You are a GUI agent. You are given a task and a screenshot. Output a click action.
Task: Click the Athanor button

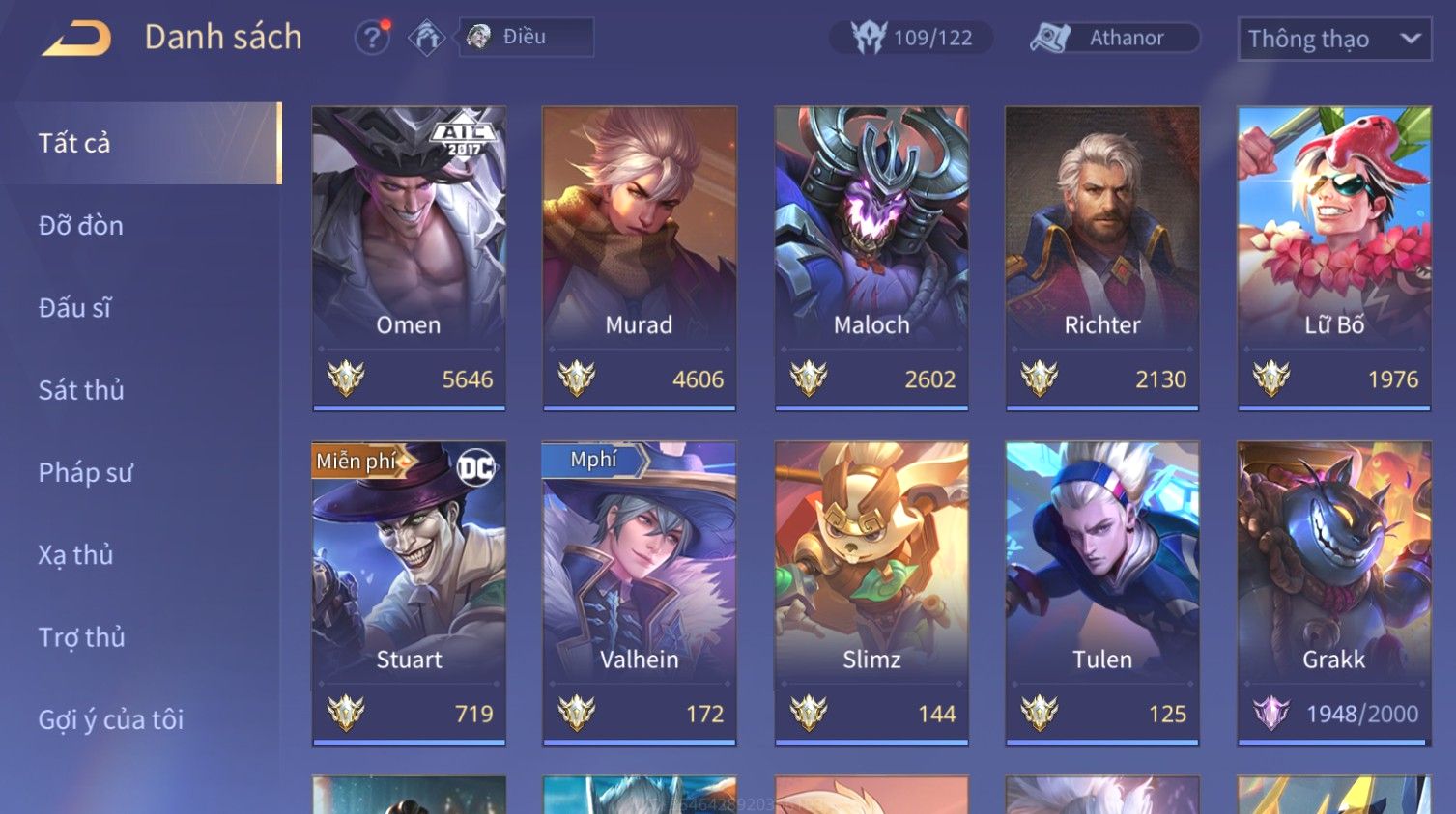pyautogui.click(x=1114, y=38)
